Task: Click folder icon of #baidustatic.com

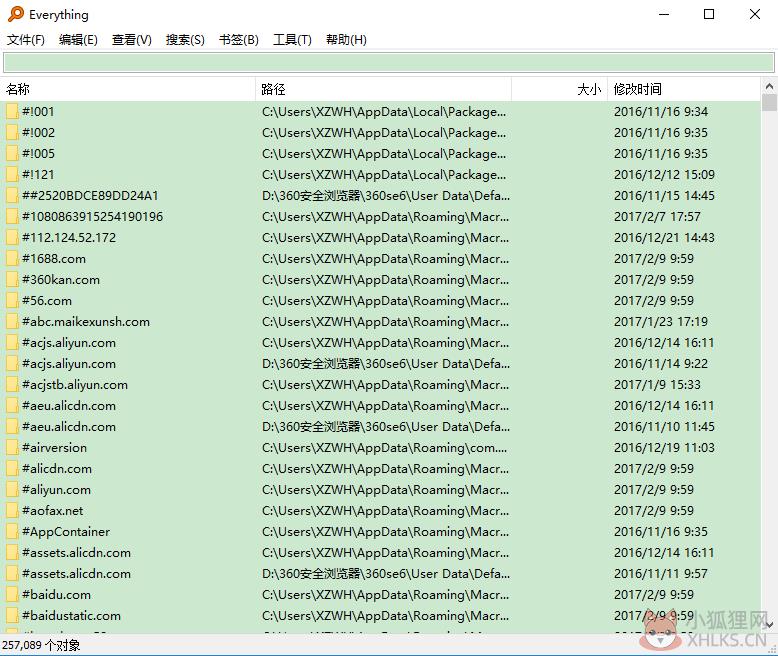Action: pyautogui.click(x=12, y=615)
